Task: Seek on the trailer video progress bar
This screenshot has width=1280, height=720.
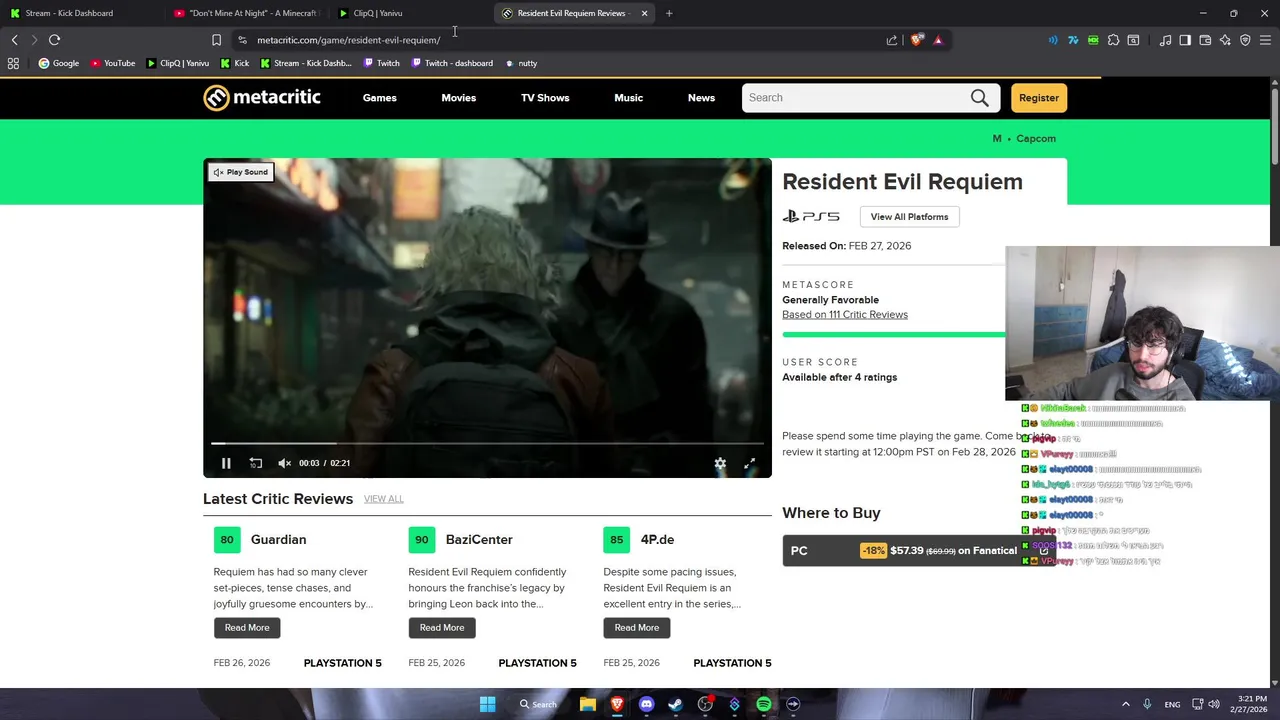Action: tap(487, 443)
